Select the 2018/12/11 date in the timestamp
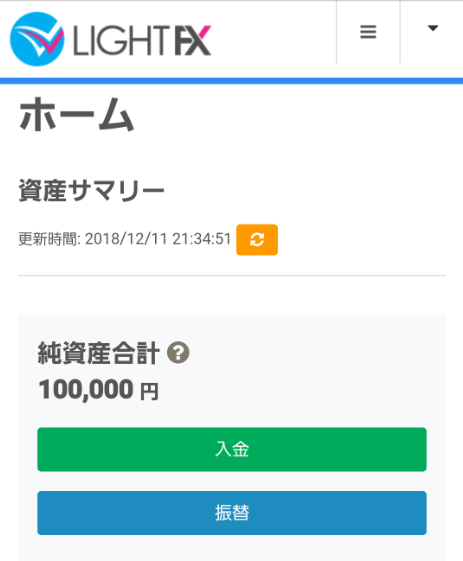463x561 pixels. pyautogui.click(x=126, y=239)
